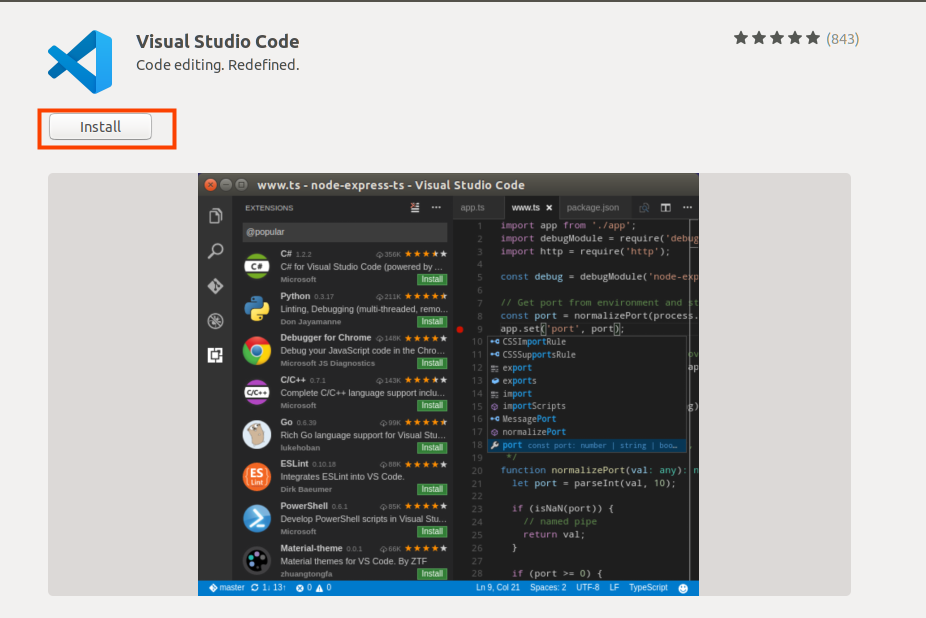Open the Debug bug icon in sidebar
The image size is (926, 618).
pyautogui.click(x=215, y=321)
